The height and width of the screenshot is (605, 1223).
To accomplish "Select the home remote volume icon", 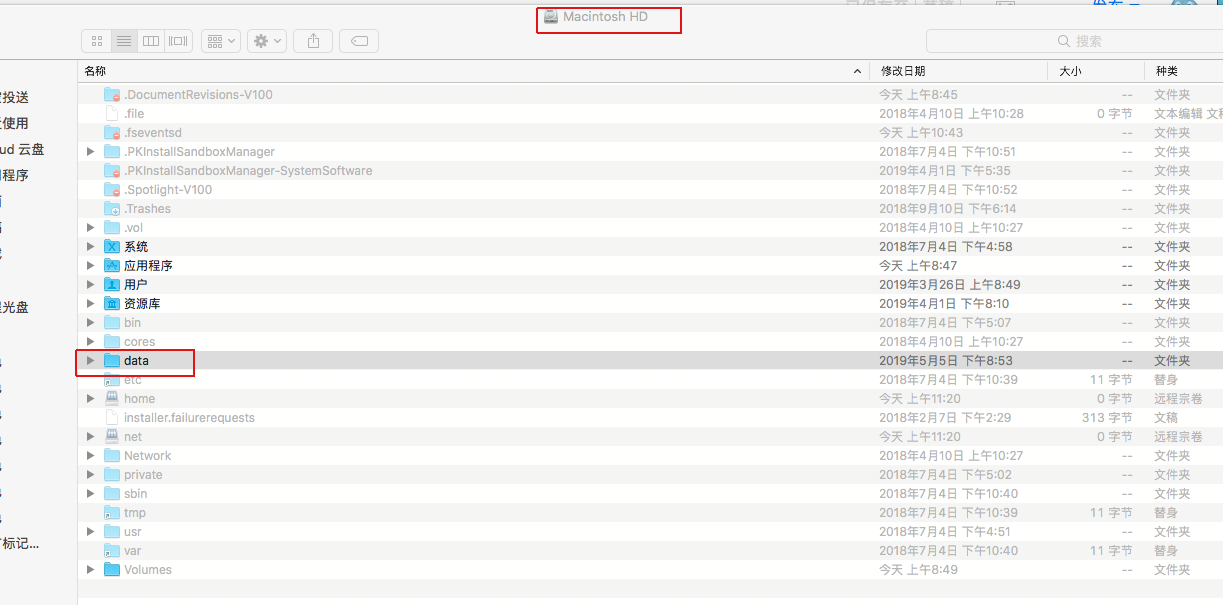I will 112,399.
